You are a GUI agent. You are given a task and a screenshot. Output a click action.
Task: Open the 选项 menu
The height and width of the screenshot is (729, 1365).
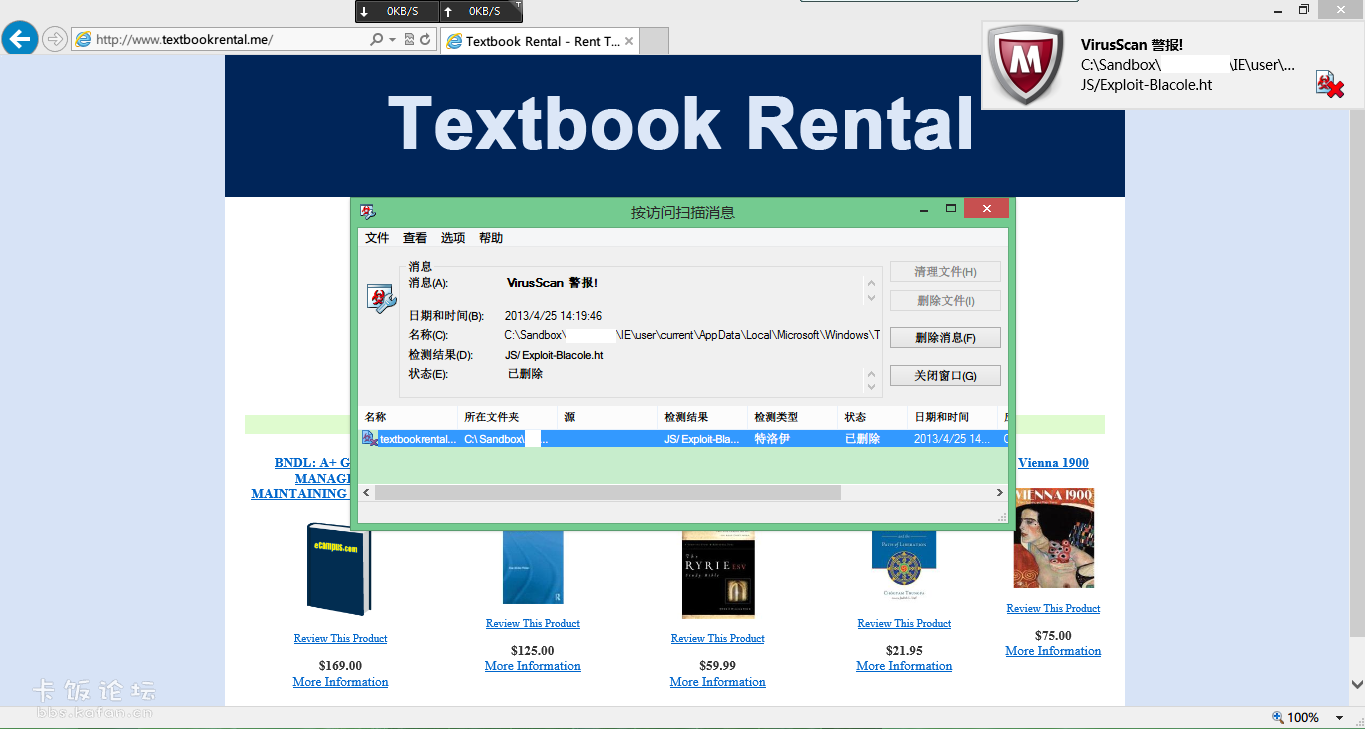(x=453, y=238)
